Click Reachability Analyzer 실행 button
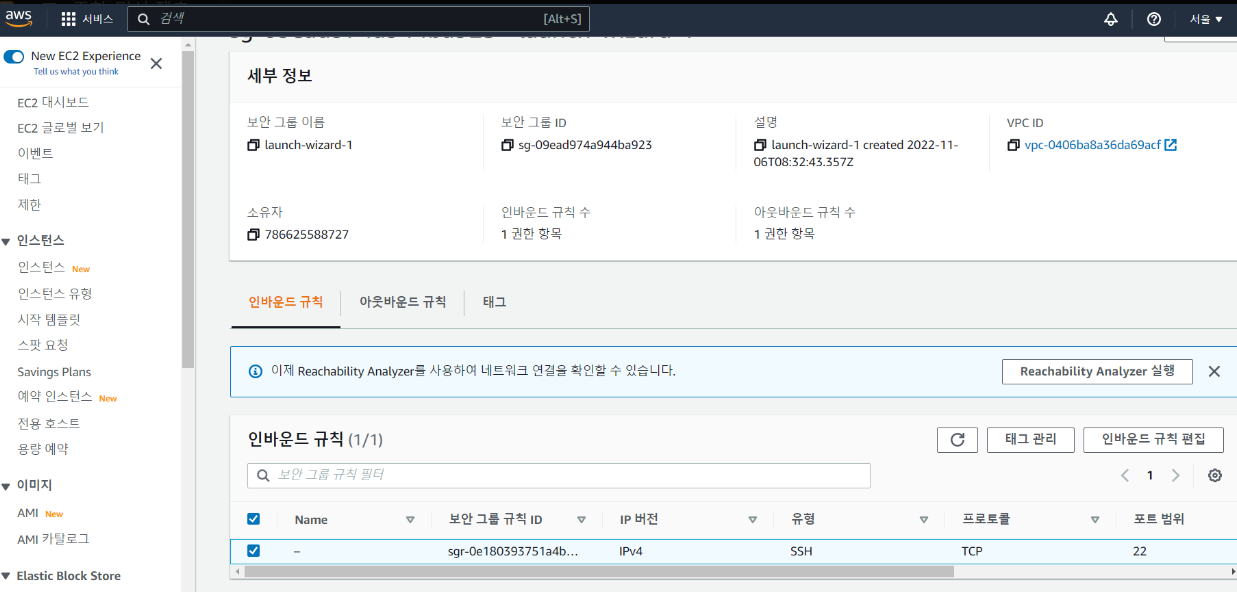Screen dimensions: 1237x592 1097,371
